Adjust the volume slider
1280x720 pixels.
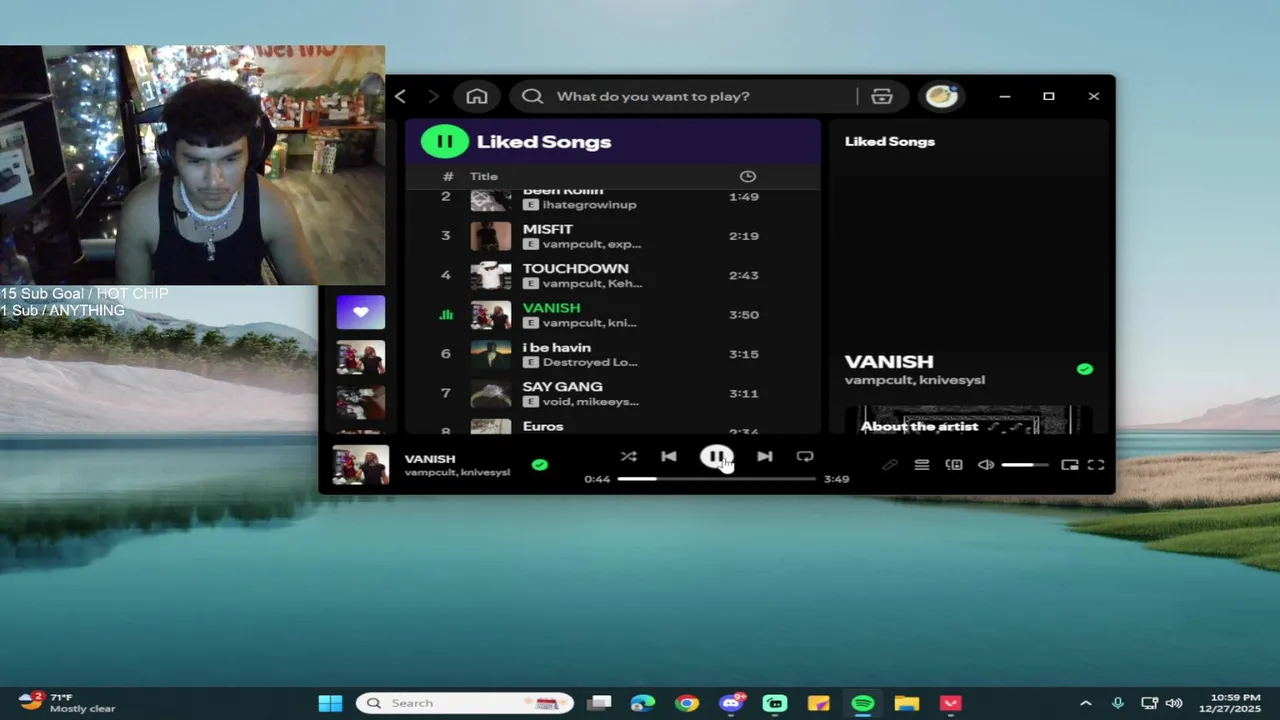[x=1025, y=465]
